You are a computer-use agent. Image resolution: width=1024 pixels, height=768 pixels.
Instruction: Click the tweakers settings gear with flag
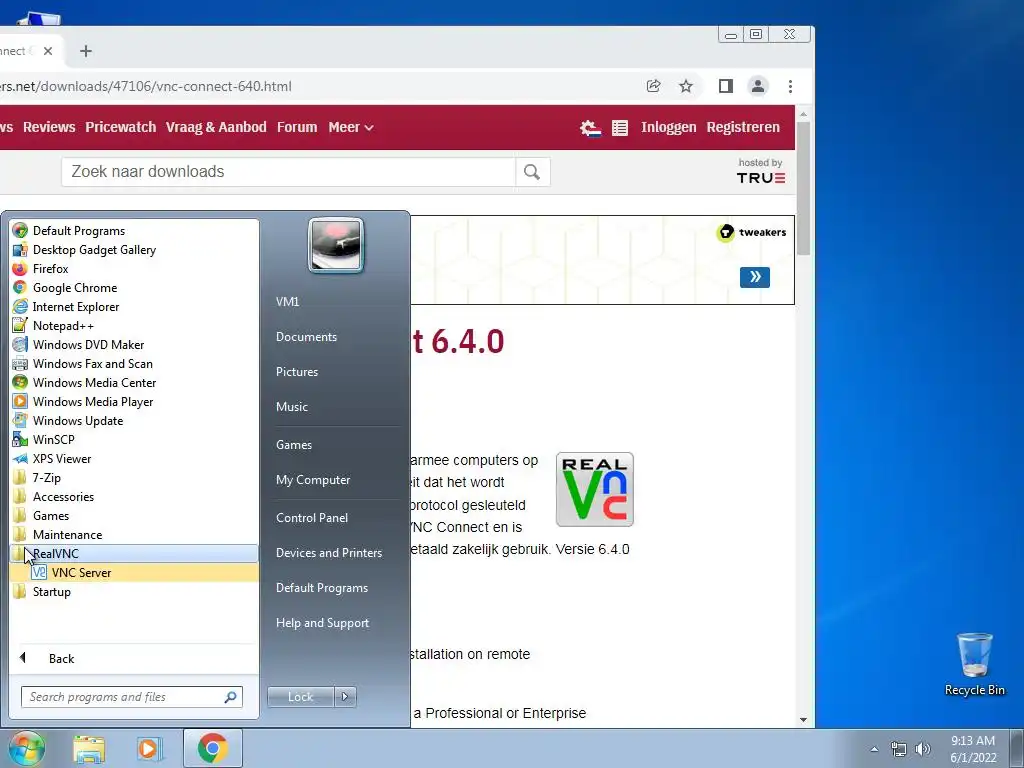pyautogui.click(x=590, y=128)
